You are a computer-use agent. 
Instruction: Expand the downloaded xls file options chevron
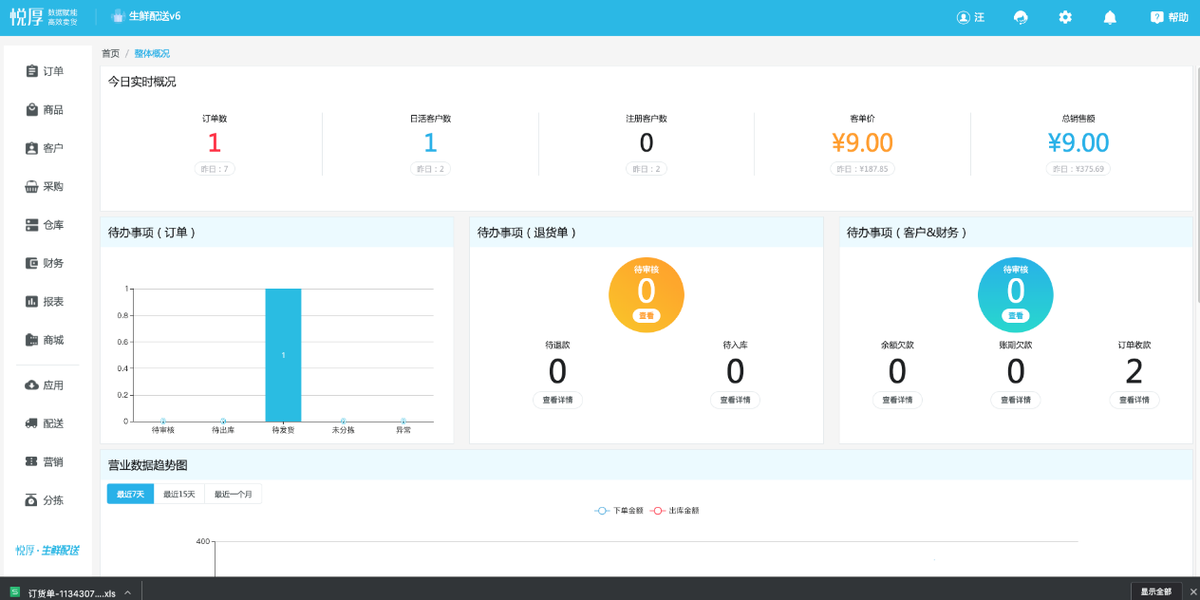pos(128,593)
